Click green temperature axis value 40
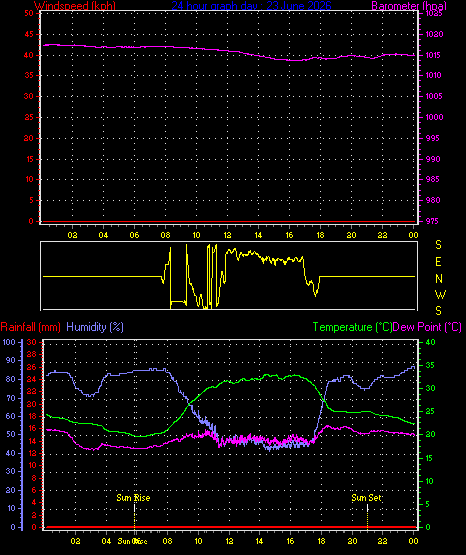The width and height of the screenshot is (466, 555). click(430, 342)
